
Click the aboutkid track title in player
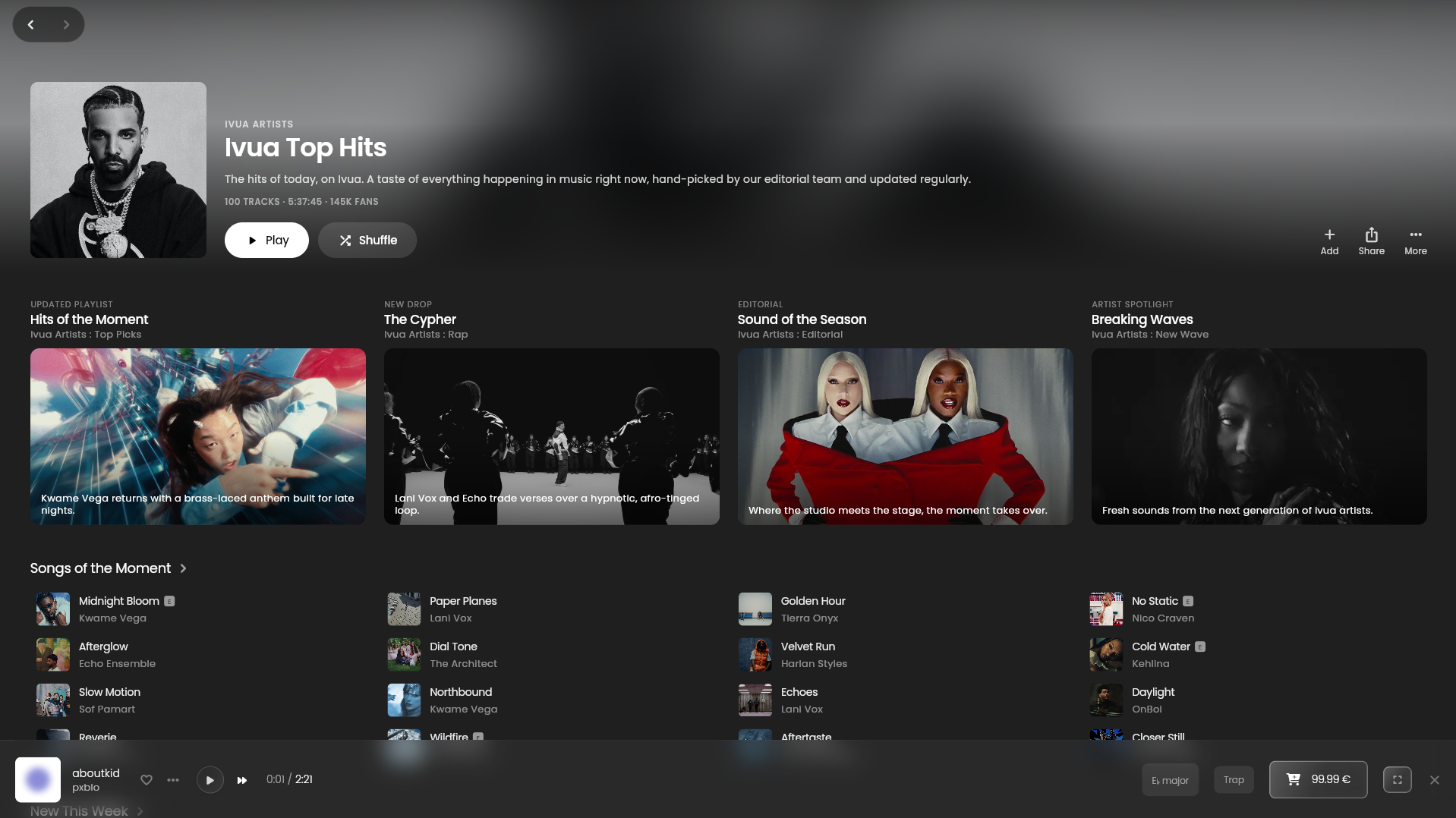96,773
